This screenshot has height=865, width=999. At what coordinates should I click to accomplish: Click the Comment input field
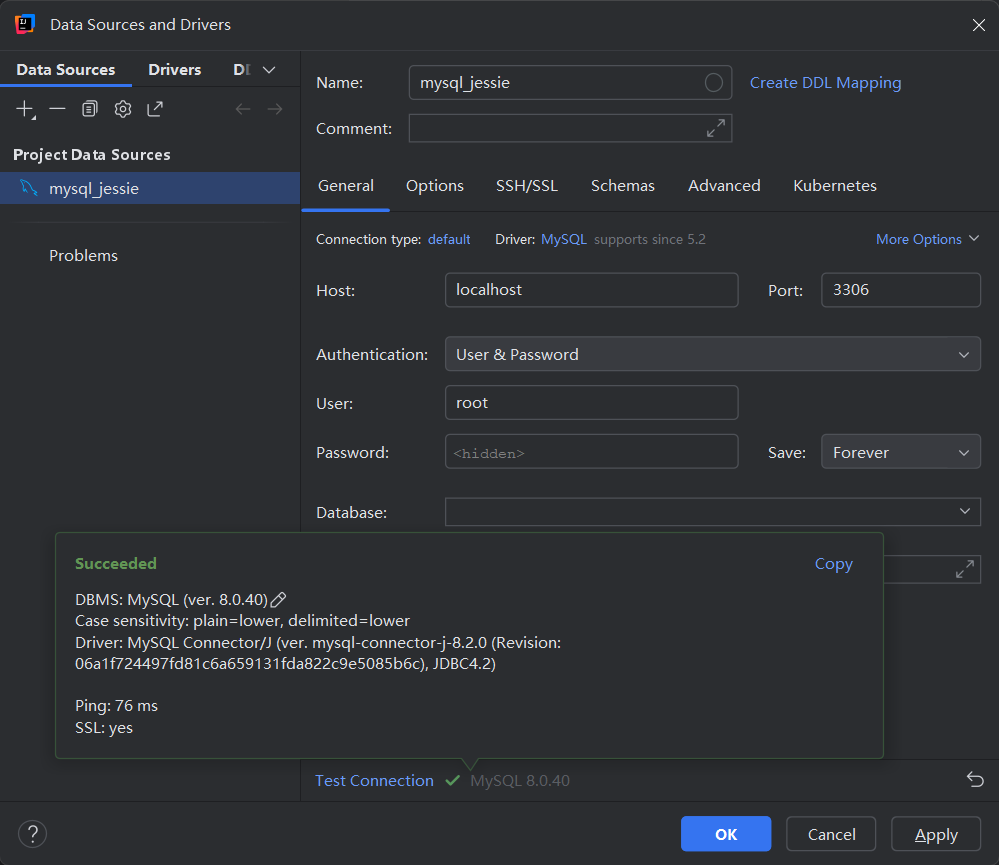[570, 128]
